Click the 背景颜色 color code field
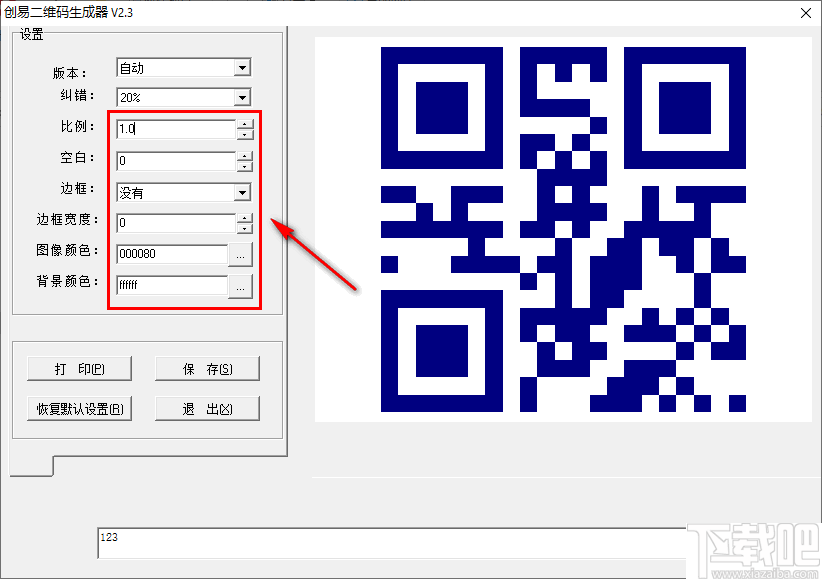Viewport: 822px width, 579px height. tap(172, 285)
